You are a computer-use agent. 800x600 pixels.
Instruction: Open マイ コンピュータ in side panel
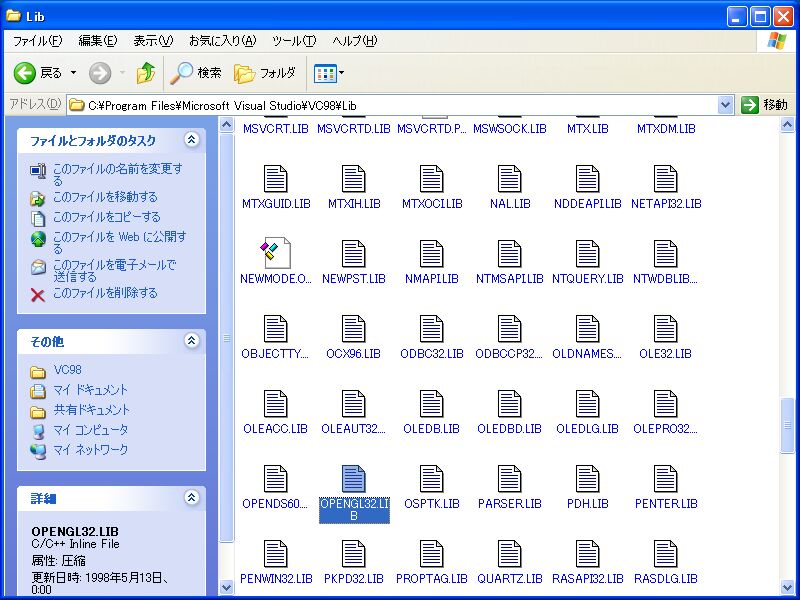point(91,430)
